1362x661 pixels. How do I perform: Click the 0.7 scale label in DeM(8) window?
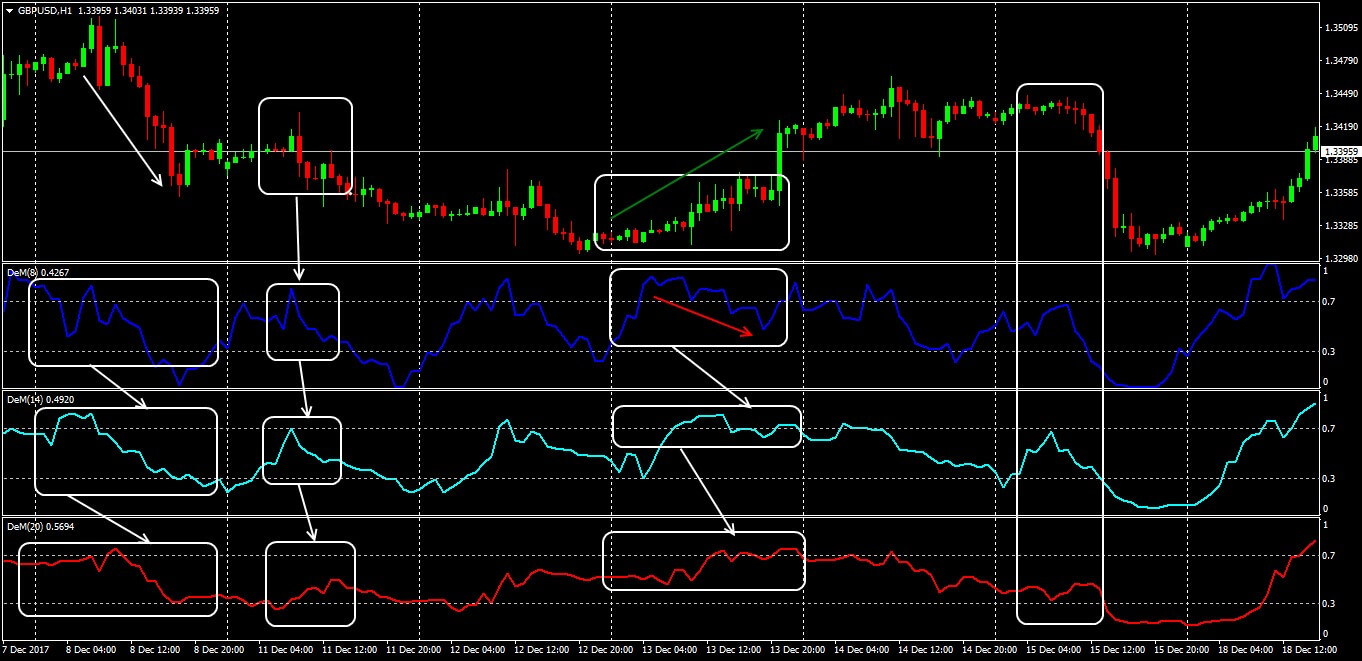[x=1329, y=301]
